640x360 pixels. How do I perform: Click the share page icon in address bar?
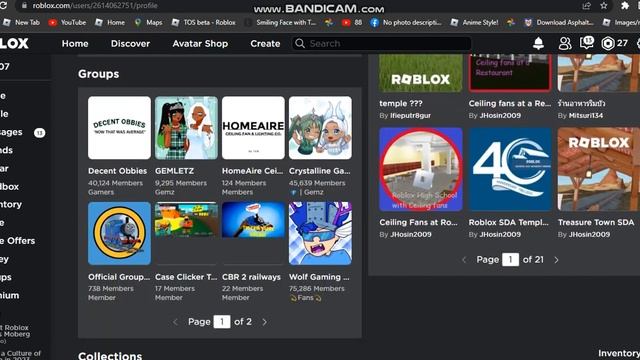pos(587,5)
